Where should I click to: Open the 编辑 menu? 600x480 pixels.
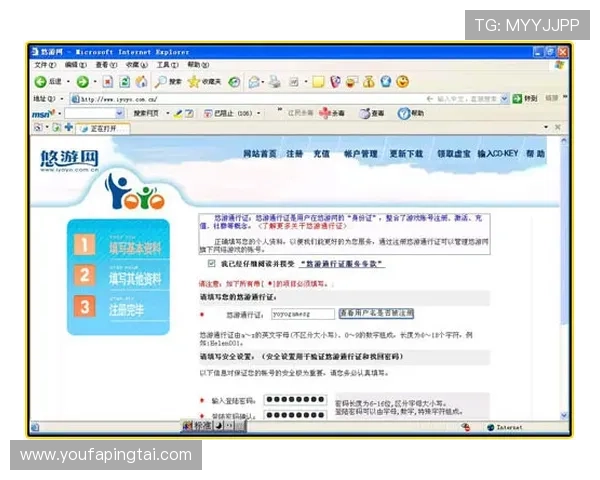point(75,65)
